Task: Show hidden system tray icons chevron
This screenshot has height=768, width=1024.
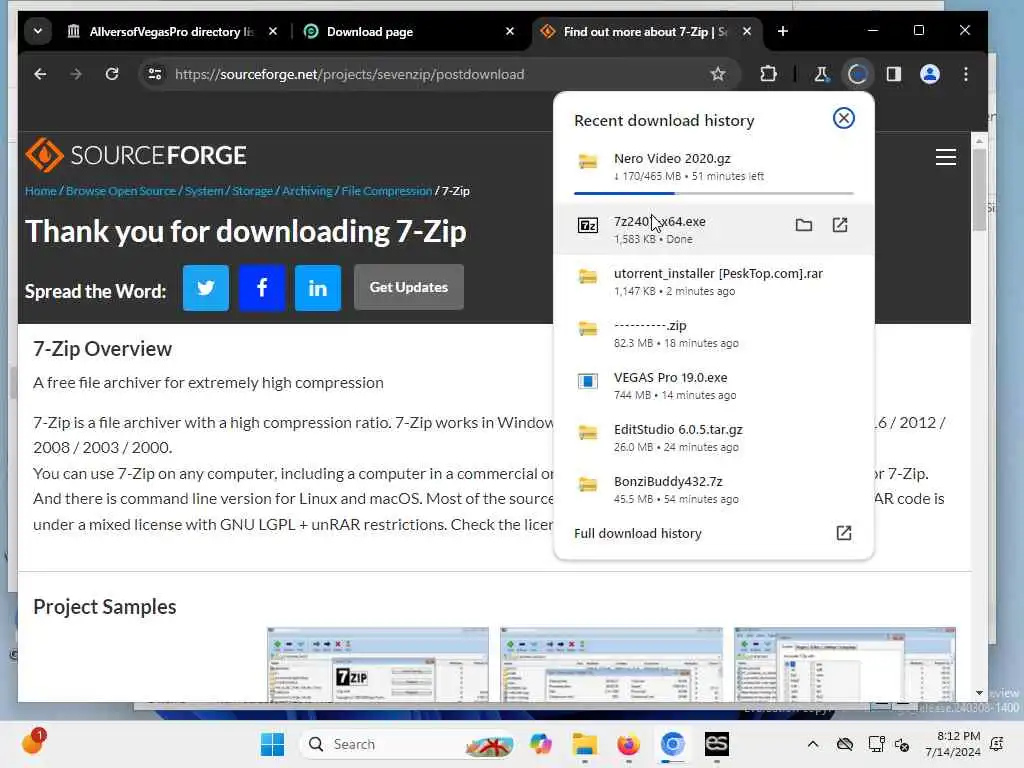Action: [812, 744]
